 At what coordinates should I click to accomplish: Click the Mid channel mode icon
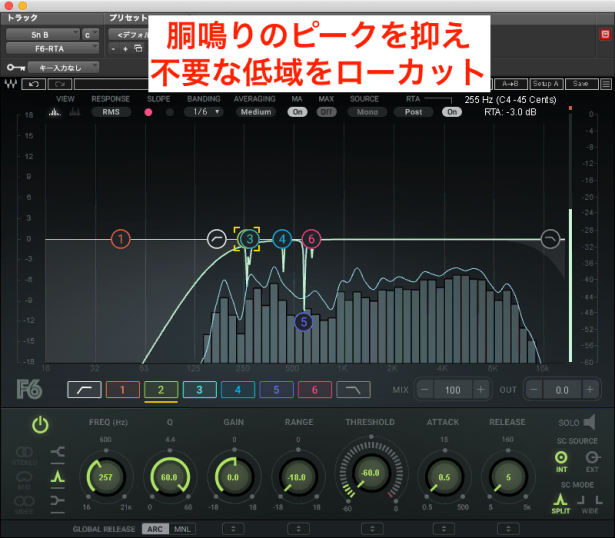pos(24,477)
